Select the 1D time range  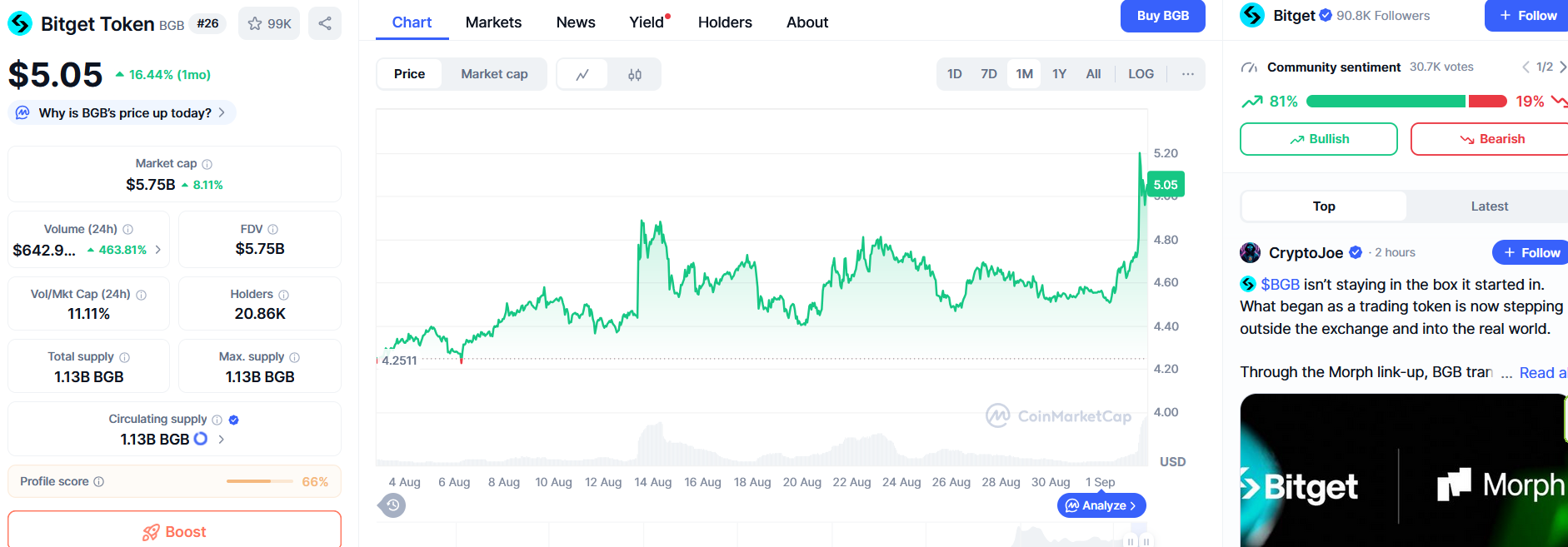coord(955,74)
